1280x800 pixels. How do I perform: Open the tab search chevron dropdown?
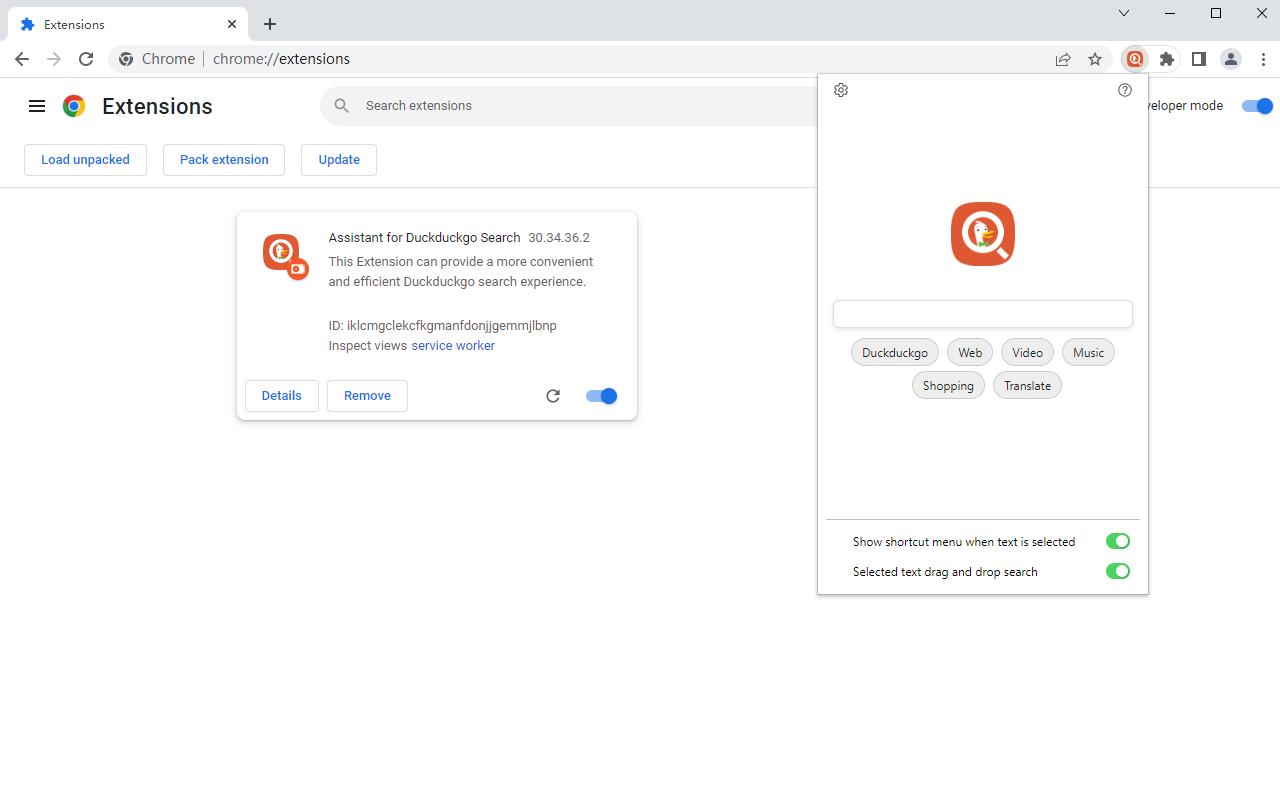(1124, 13)
